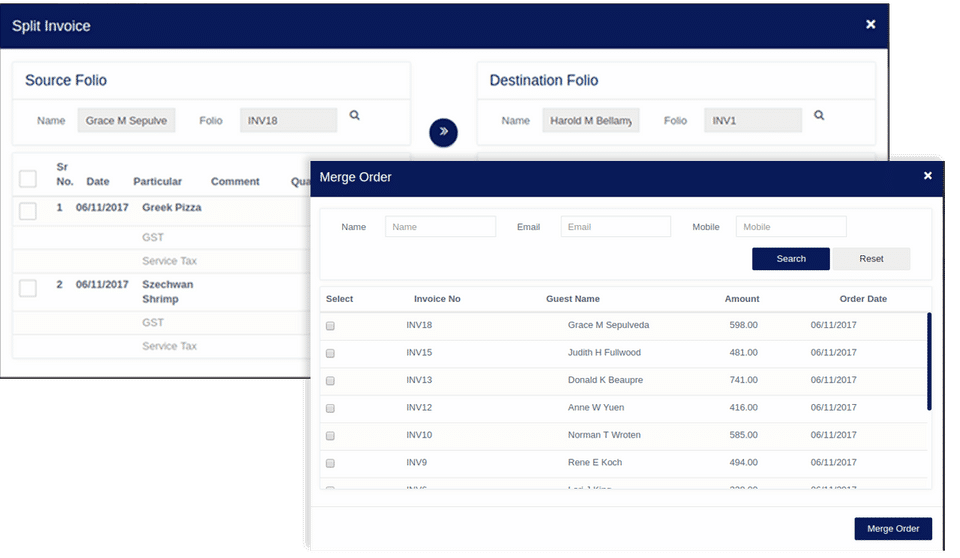Click the Merge Order list vertical scrollbar

(x=929, y=361)
